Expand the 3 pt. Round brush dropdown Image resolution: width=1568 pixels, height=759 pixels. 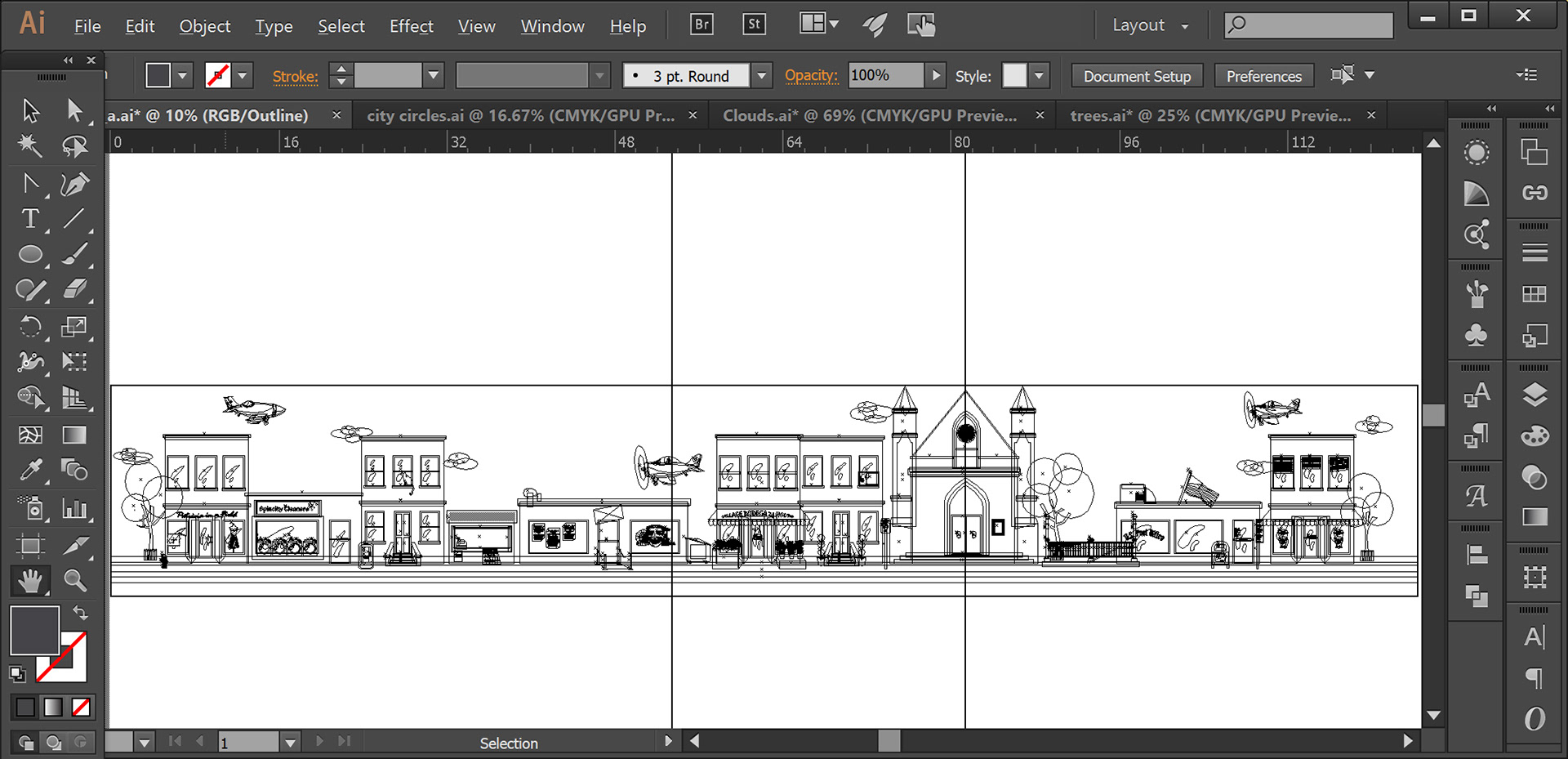pyautogui.click(x=761, y=76)
